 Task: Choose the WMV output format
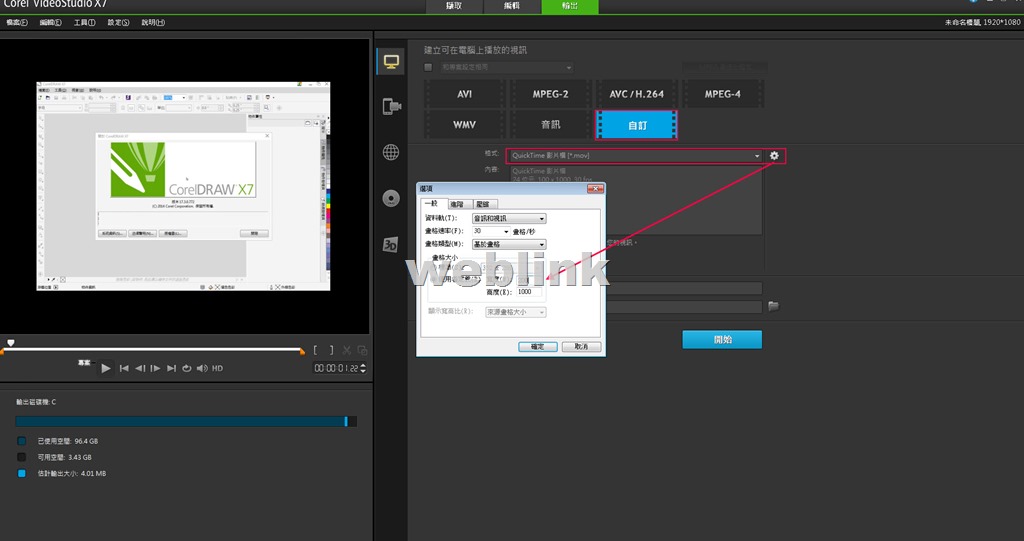(464, 125)
